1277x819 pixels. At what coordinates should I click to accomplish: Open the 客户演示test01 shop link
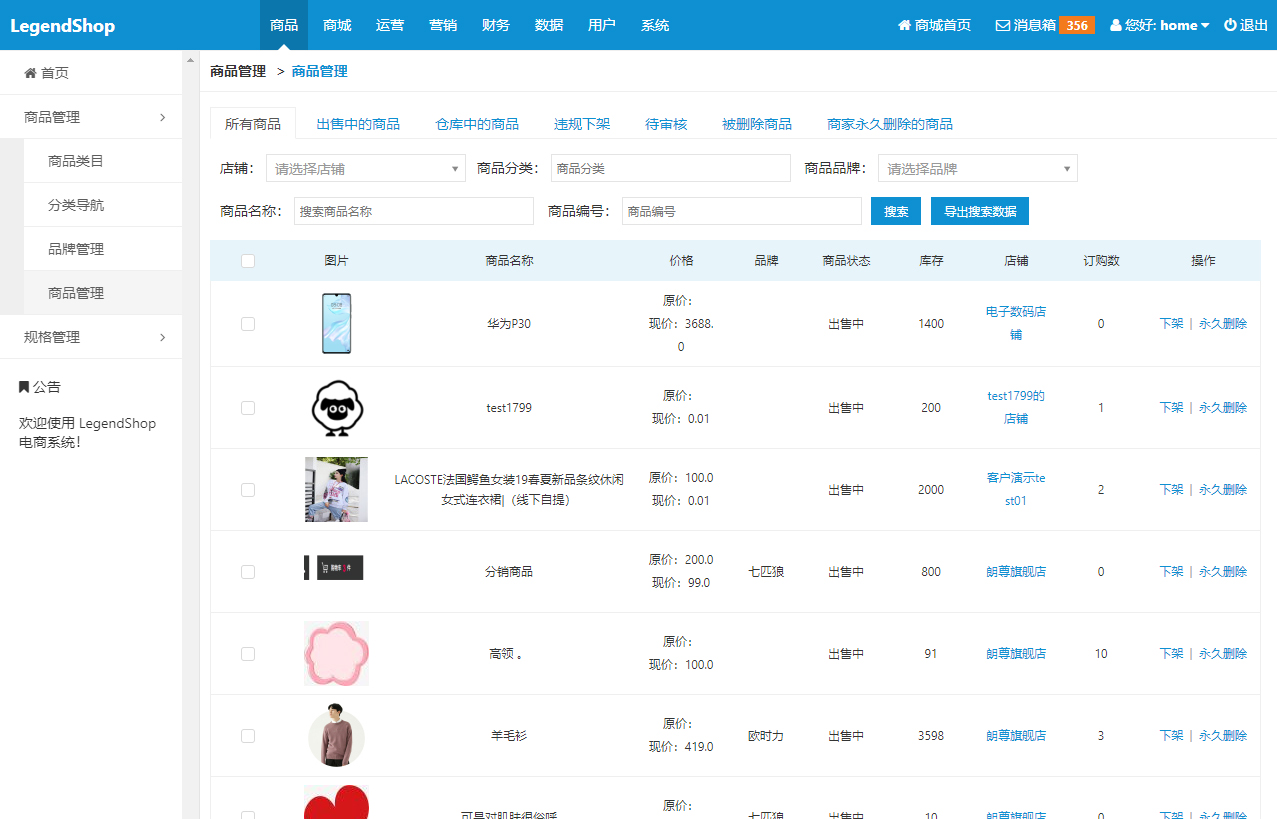point(1016,489)
